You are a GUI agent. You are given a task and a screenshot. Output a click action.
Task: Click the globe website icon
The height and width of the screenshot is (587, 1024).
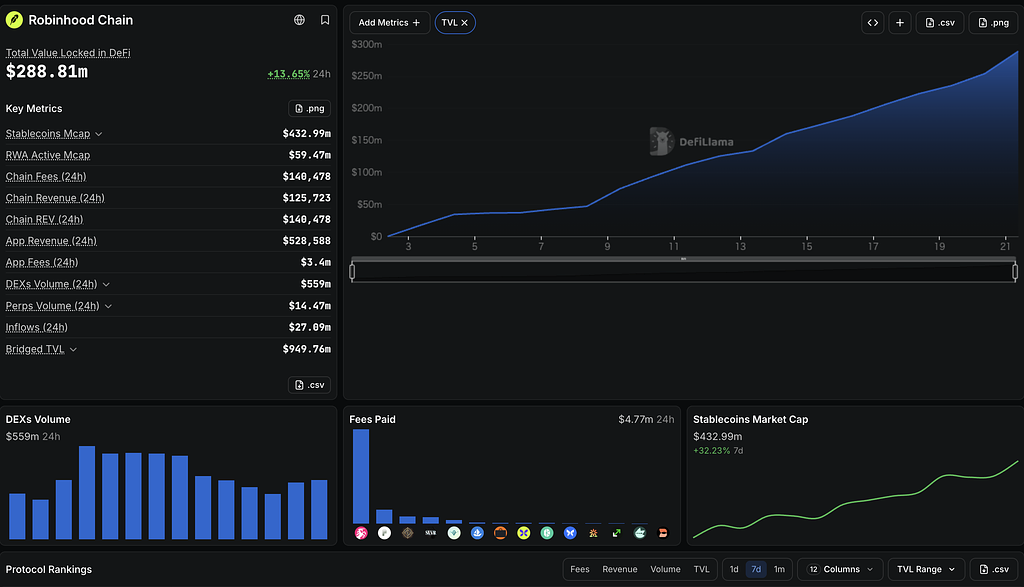tap(299, 20)
